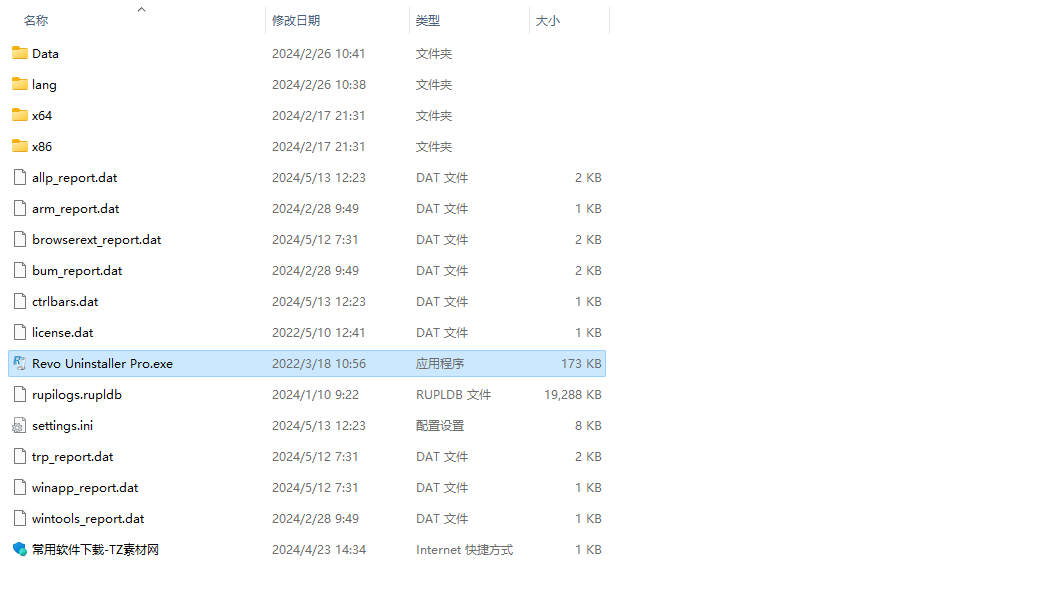The image size is (1059, 609).
Task: Select the x86 folder name
Action: (42, 147)
